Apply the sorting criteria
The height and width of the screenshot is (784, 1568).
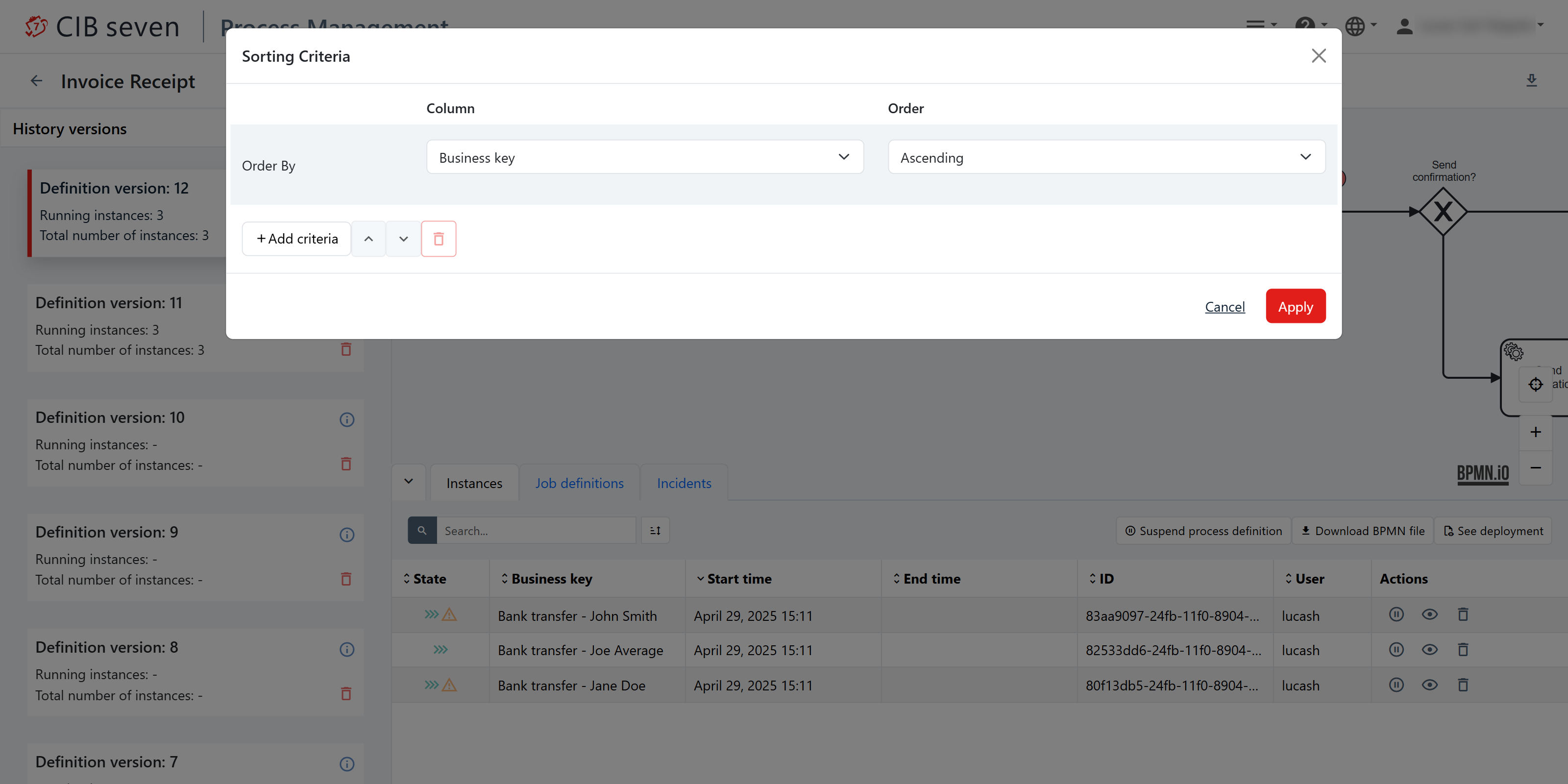point(1295,306)
